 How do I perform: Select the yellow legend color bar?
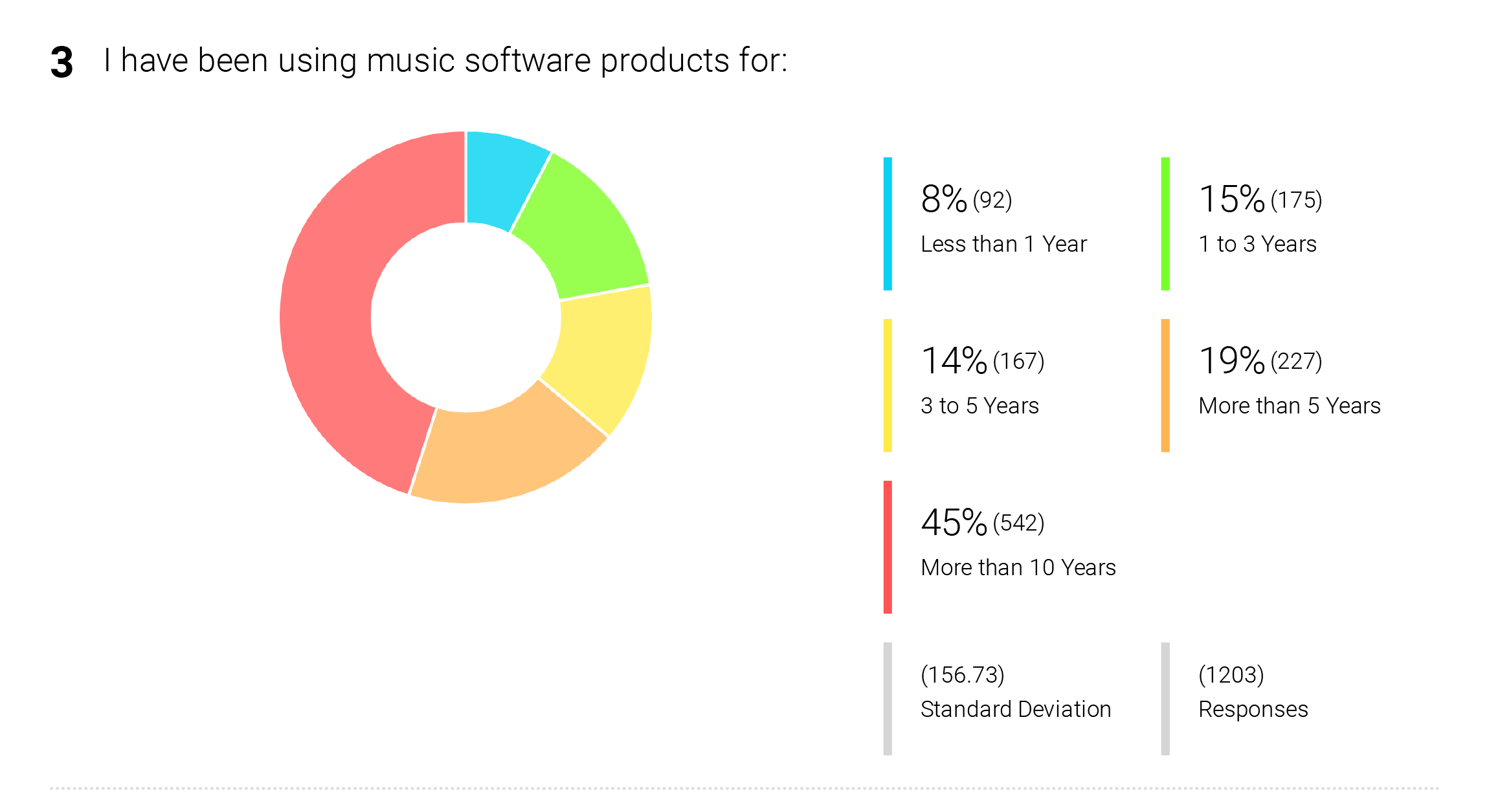tap(888, 386)
